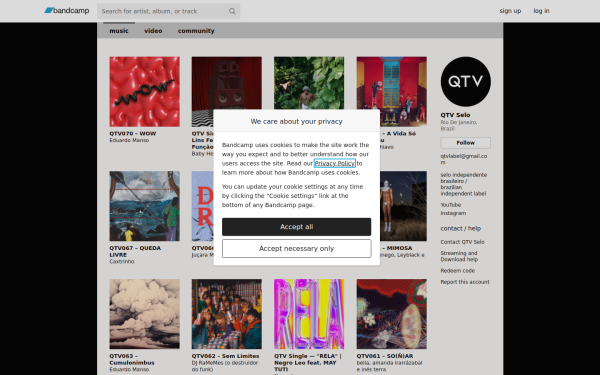Image resolution: width=600 pixels, height=375 pixels.
Task: Switch to the community tab
Action: coord(196,31)
